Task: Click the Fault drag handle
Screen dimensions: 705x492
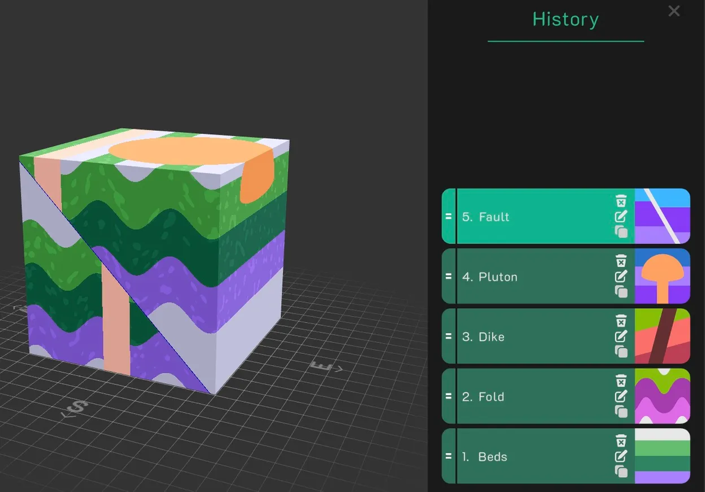Action: pos(448,216)
